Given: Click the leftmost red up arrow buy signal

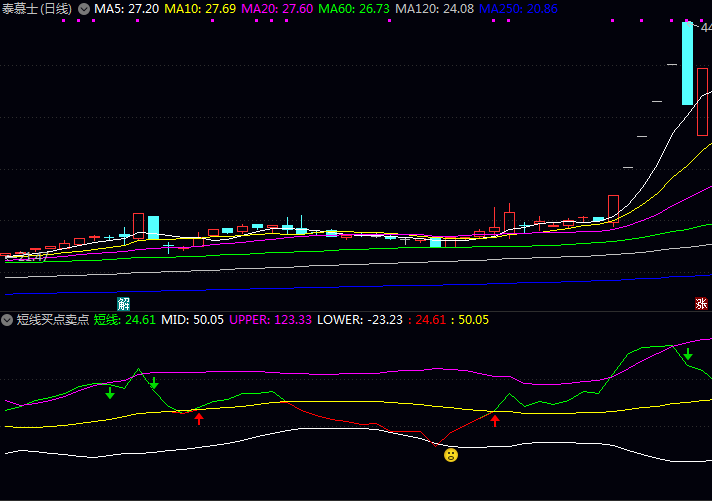Looking at the screenshot, I should pyautogui.click(x=199, y=418).
